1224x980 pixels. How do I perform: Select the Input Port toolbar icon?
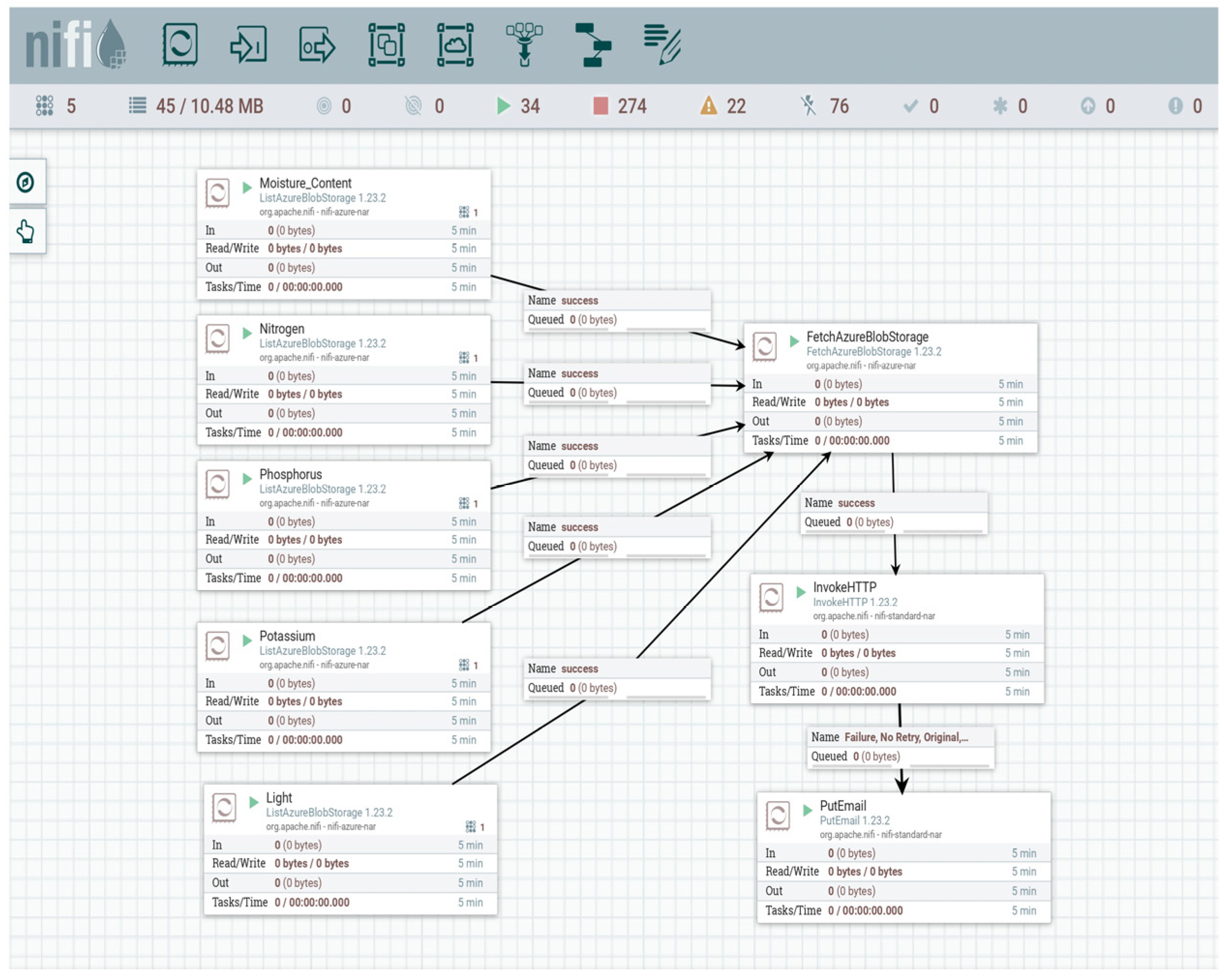coord(248,45)
